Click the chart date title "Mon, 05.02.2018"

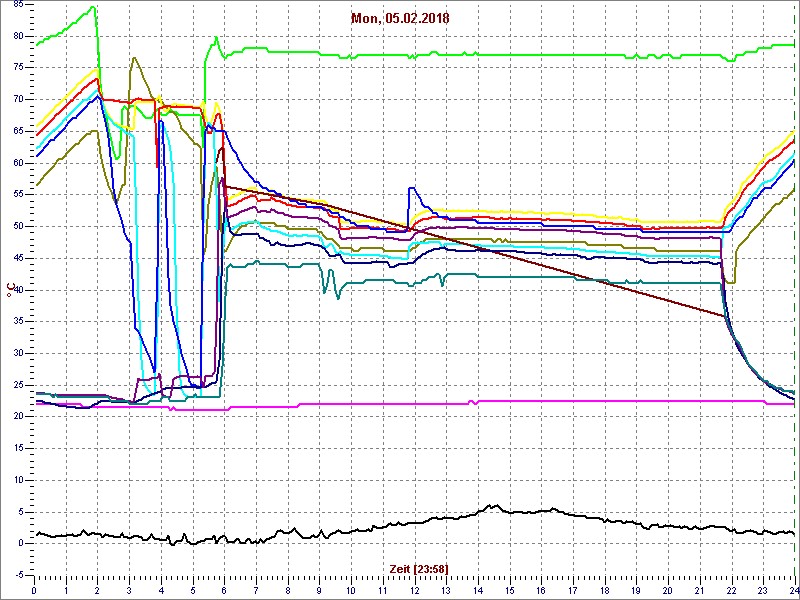(x=399, y=19)
